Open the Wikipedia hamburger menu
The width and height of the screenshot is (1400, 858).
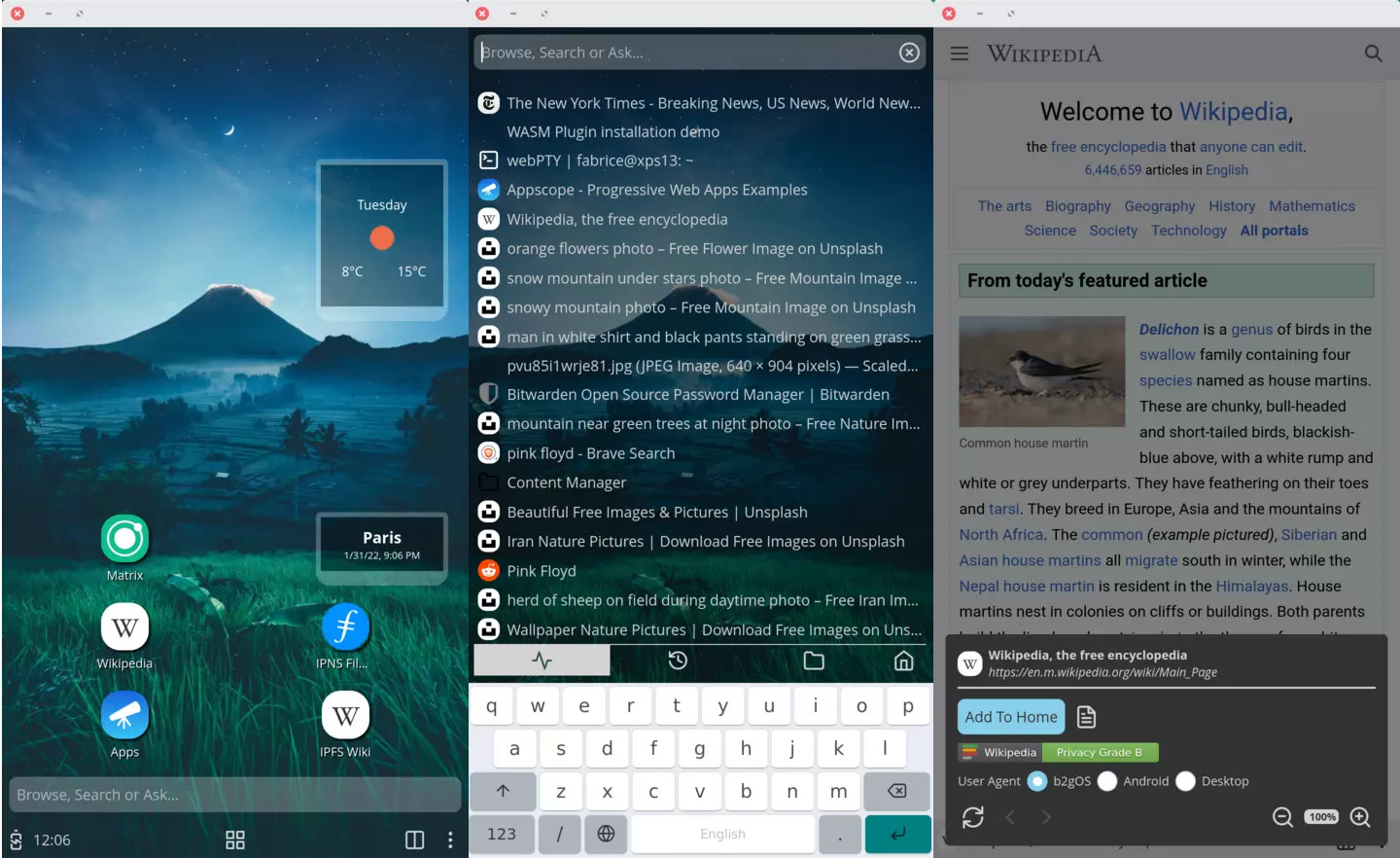click(x=960, y=54)
